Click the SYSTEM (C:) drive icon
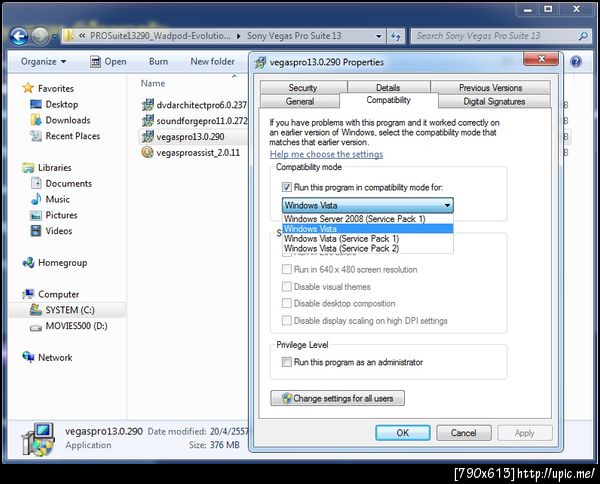The width and height of the screenshot is (600, 484). pyautogui.click(x=36, y=310)
